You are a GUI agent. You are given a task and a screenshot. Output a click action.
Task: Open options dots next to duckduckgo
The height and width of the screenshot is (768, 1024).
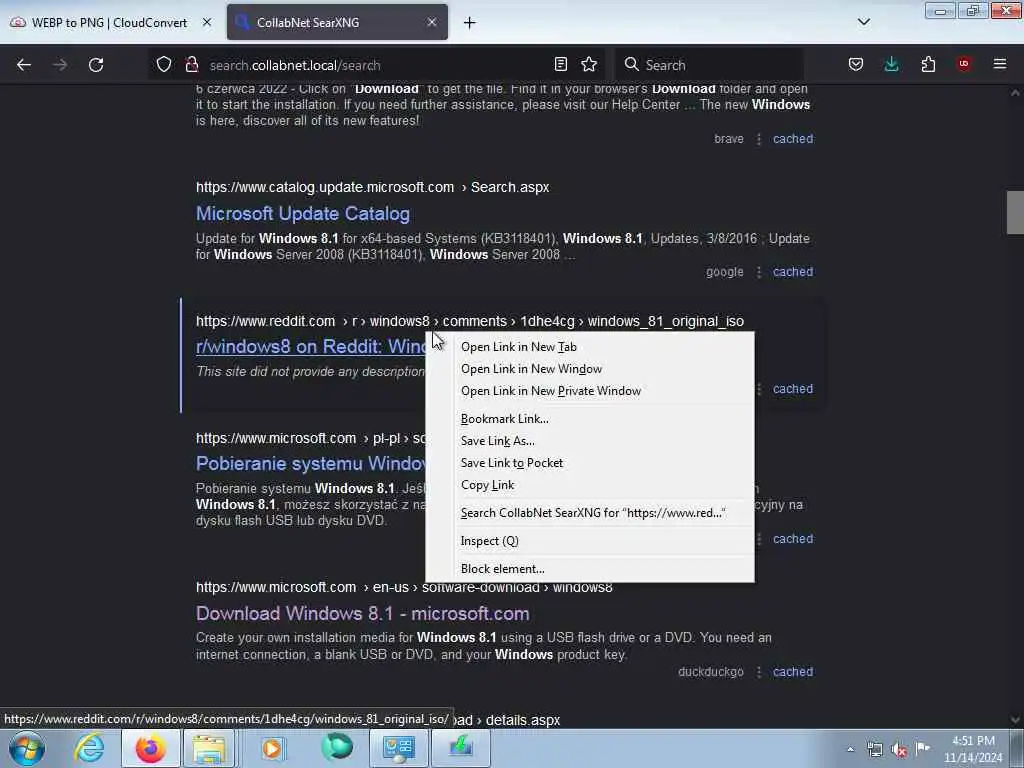758,672
